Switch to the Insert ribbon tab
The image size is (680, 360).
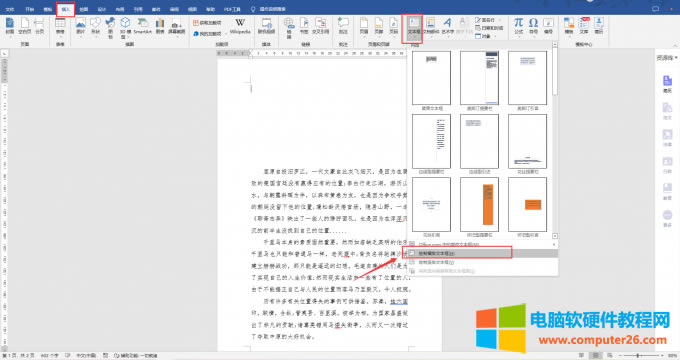point(65,9)
